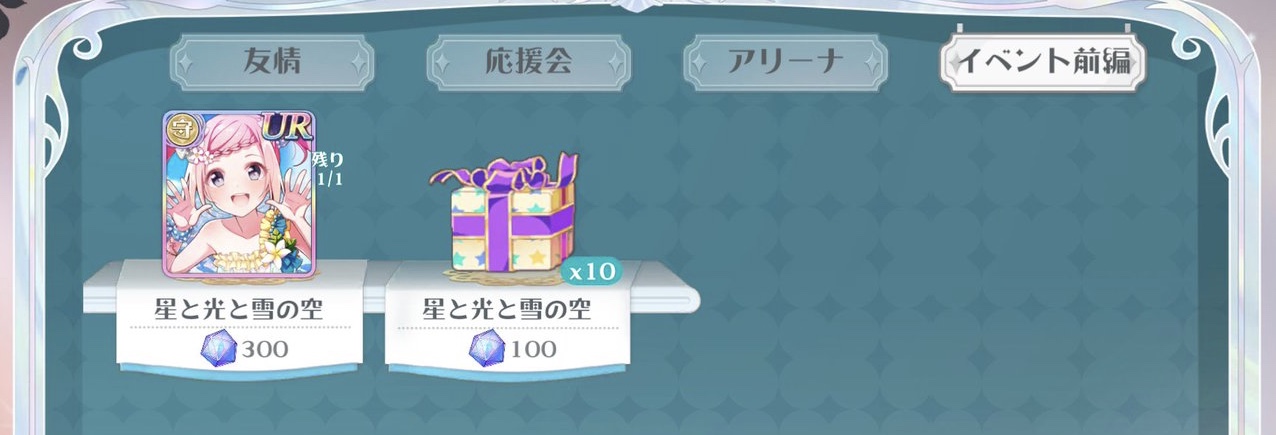Image resolution: width=1276 pixels, height=435 pixels.
Task: Select the イベント前編 tab
Action: (1043, 62)
